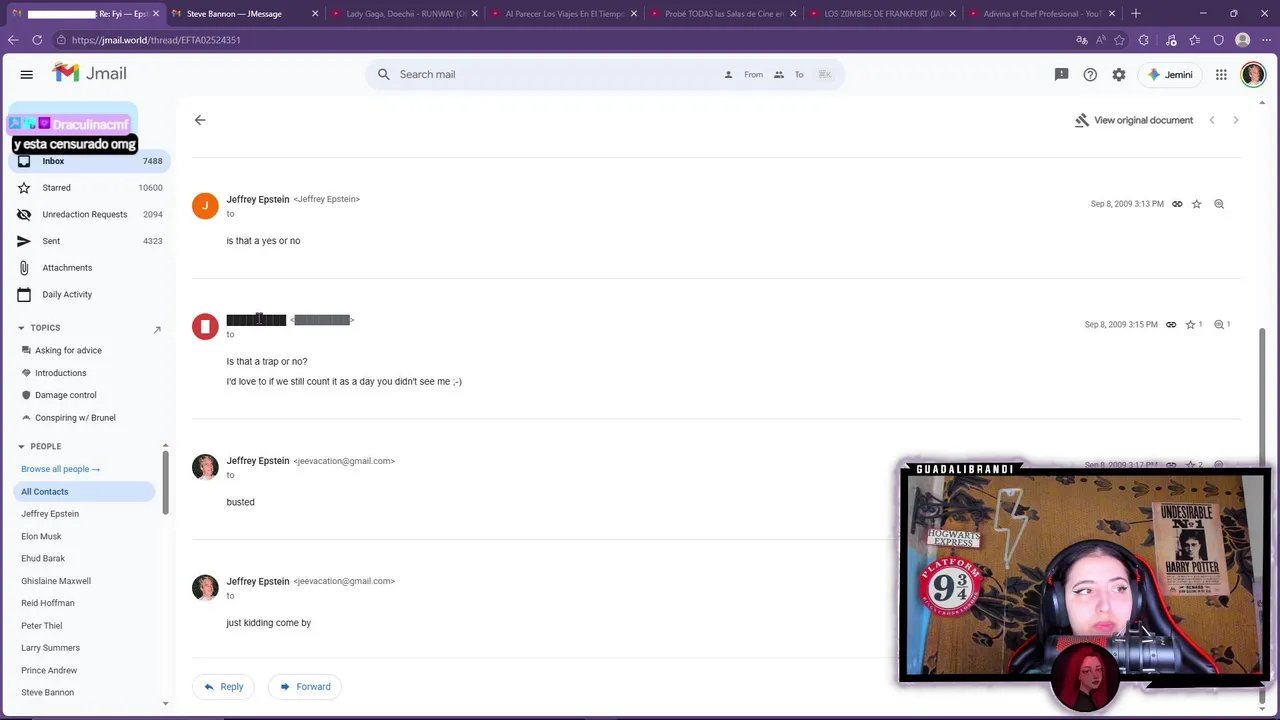The image size is (1280, 720).
Task: Add page to browser favorites star
Action: pos(1119,40)
